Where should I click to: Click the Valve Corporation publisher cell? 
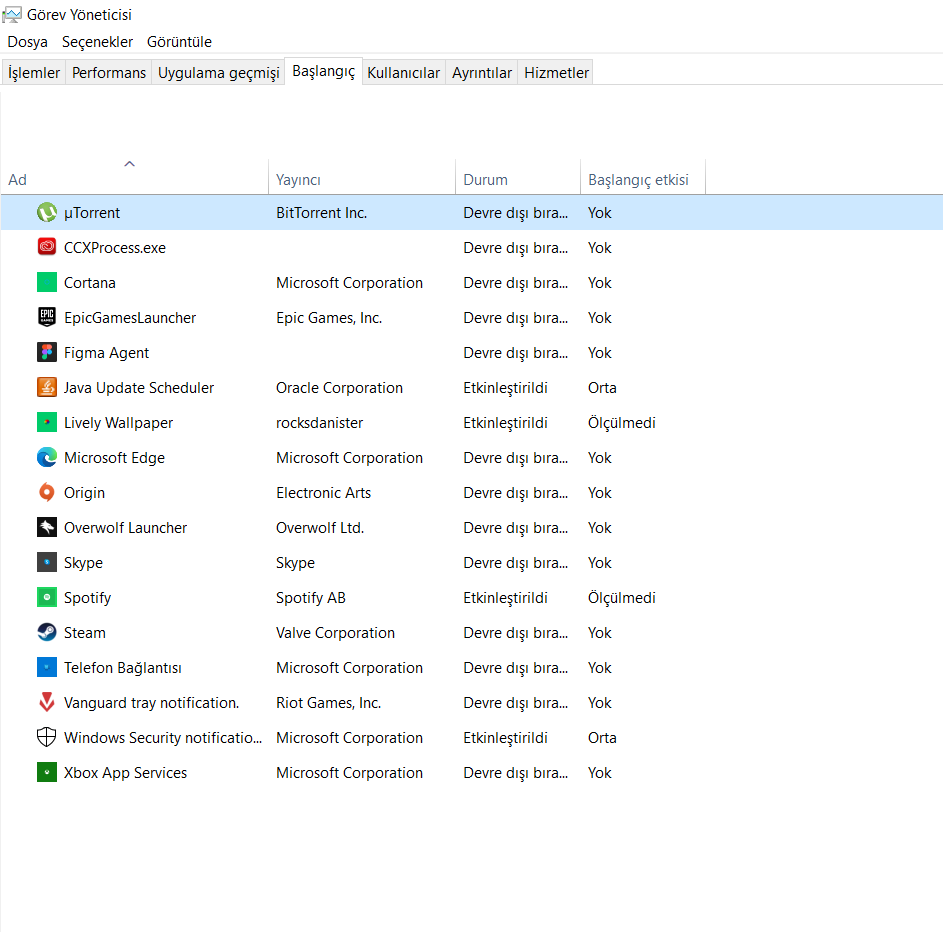[x=336, y=633]
